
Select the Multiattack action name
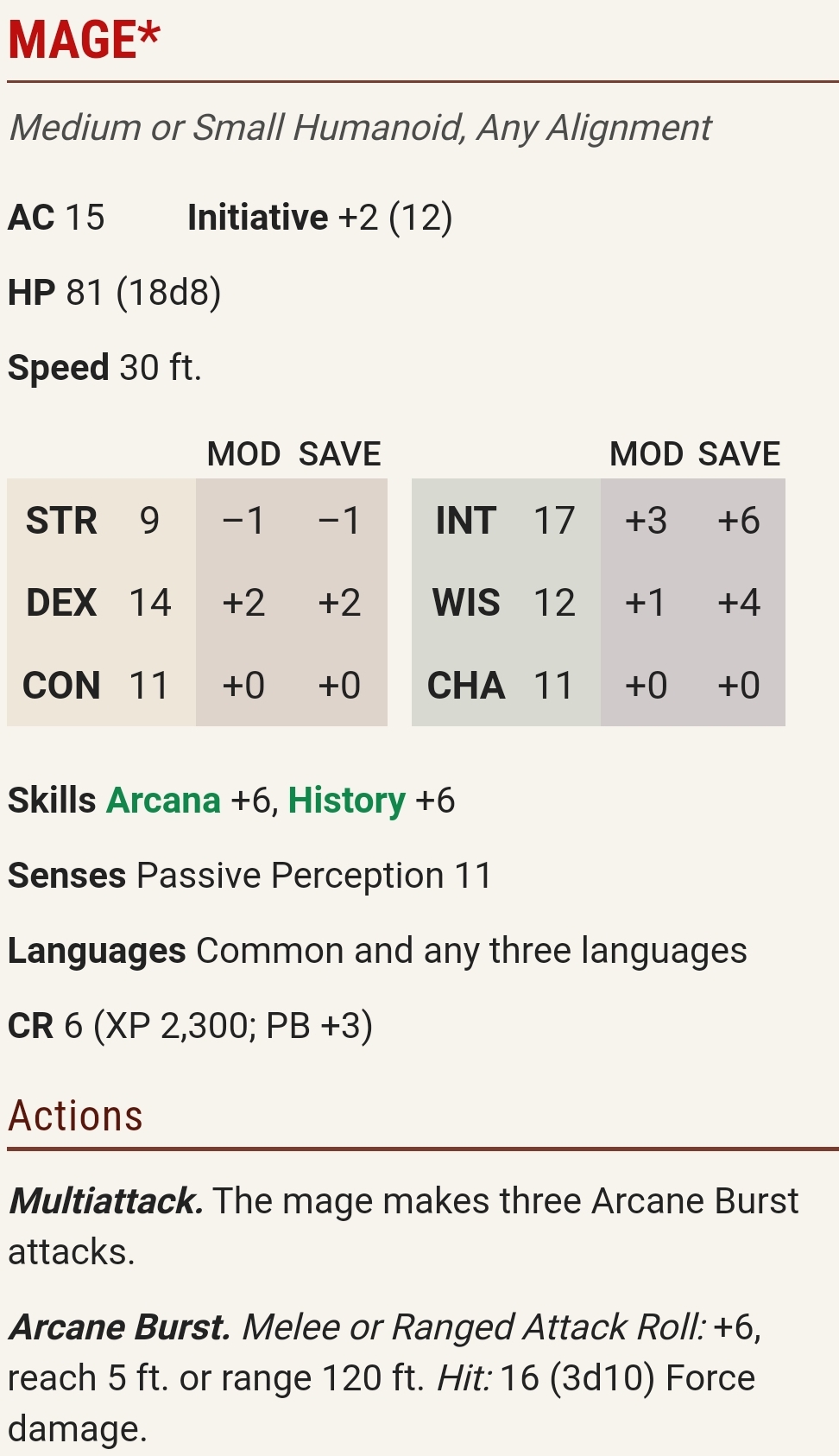105,1200
